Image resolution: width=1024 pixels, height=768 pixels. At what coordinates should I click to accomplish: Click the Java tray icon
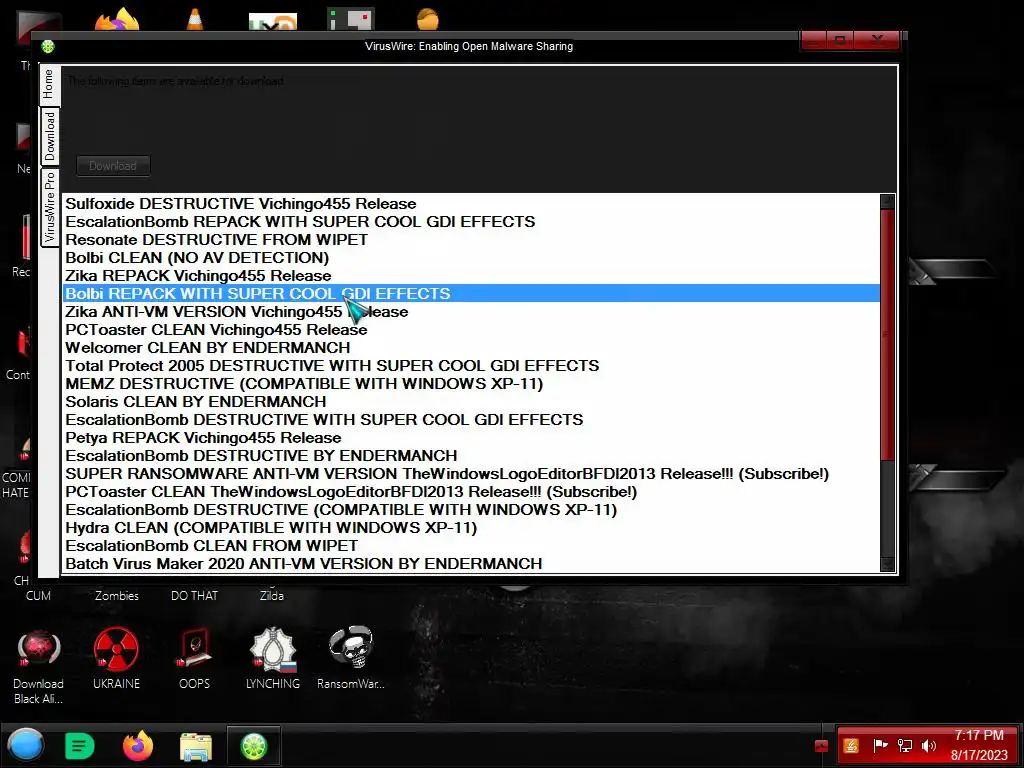pos(851,746)
